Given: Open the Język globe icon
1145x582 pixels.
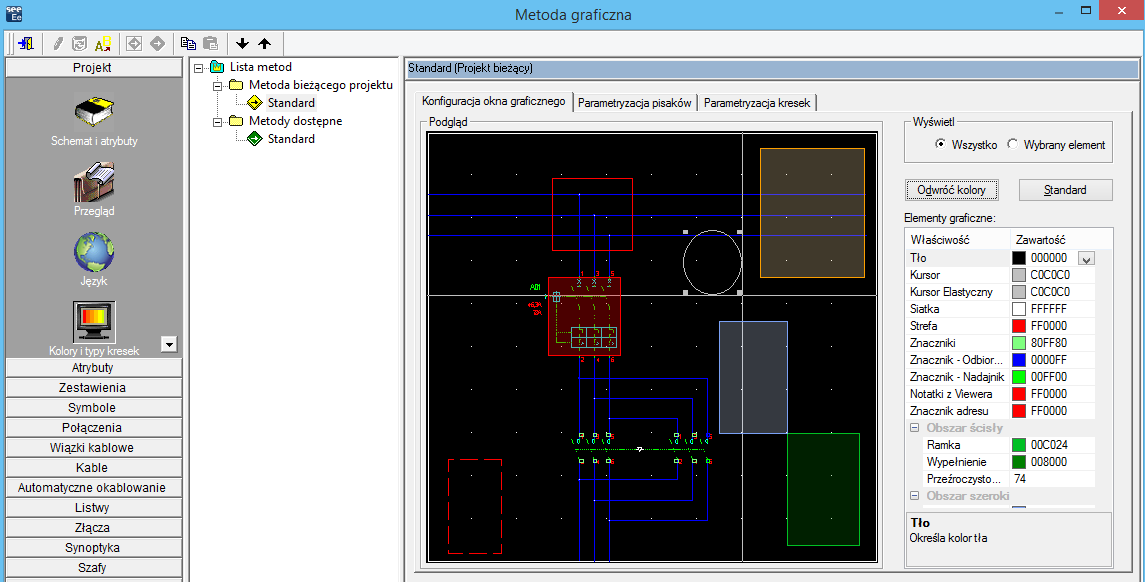Looking at the screenshot, I should 93,252.
